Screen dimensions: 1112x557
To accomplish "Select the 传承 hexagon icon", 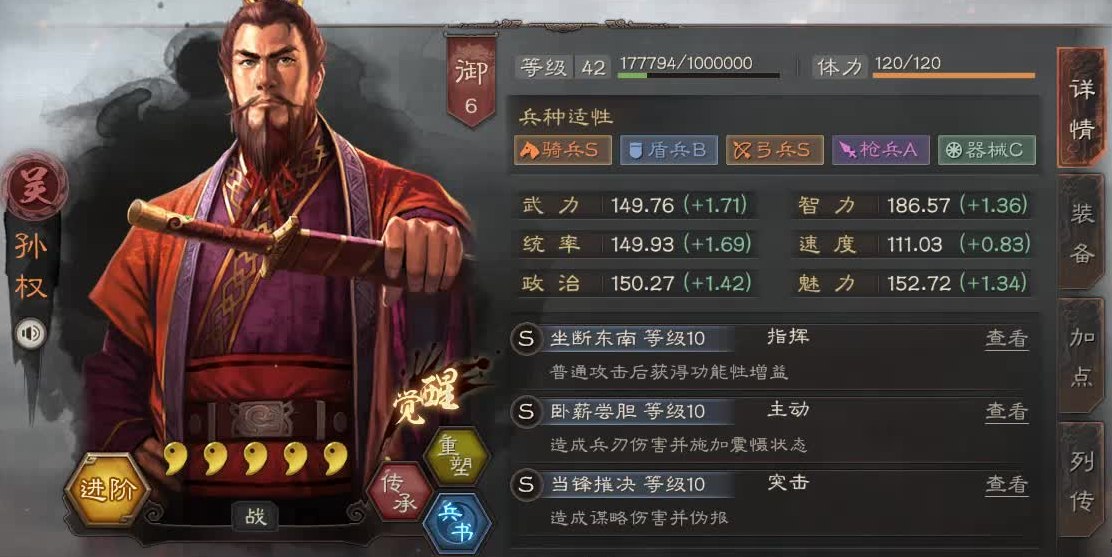I will click(399, 492).
